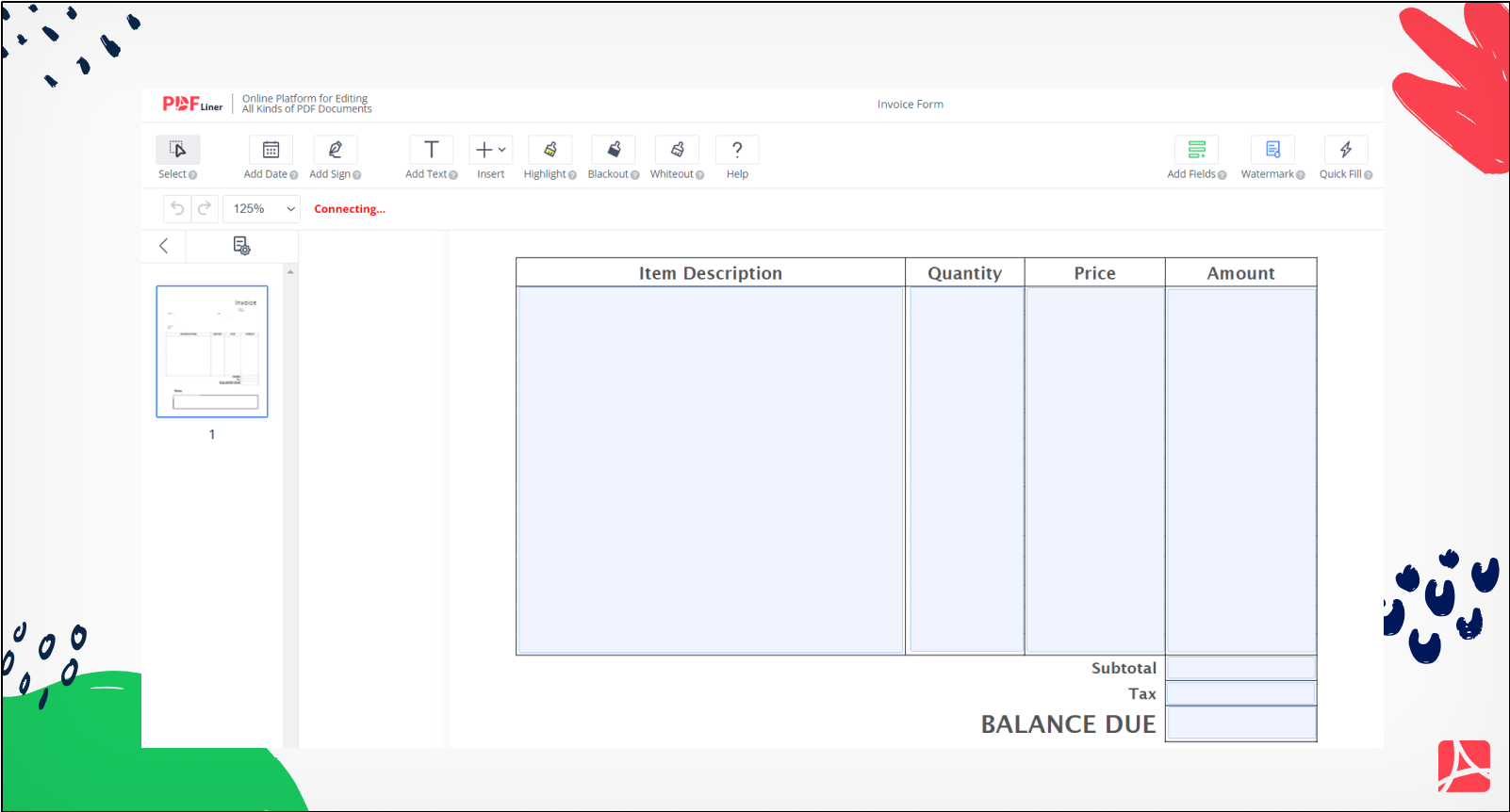This screenshot has width=1510, height=812.
Task: Click the Price column header
Action: (1095, 273)
